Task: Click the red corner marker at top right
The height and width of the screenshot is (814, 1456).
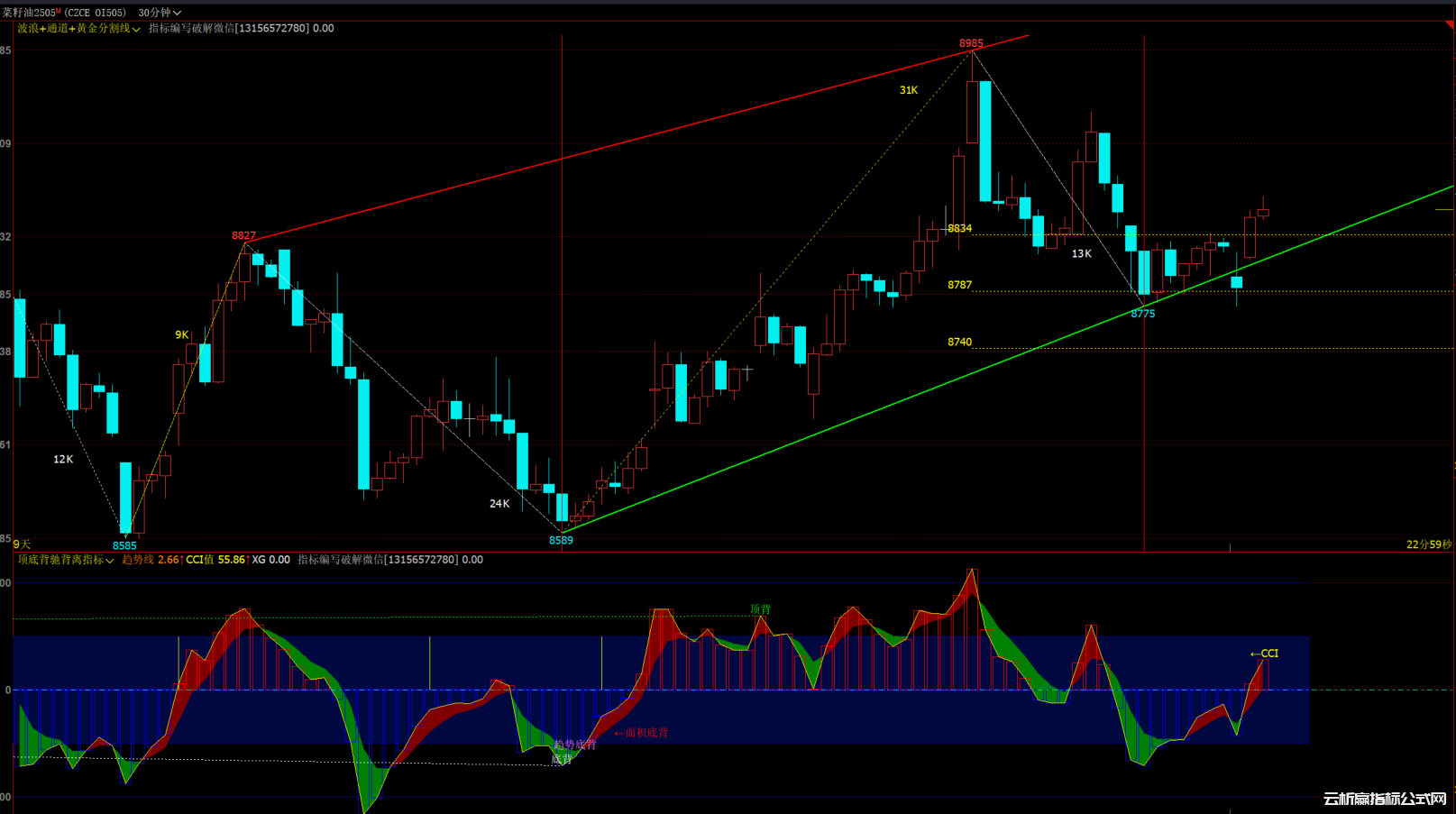Action: click(x=1450, y=25)
